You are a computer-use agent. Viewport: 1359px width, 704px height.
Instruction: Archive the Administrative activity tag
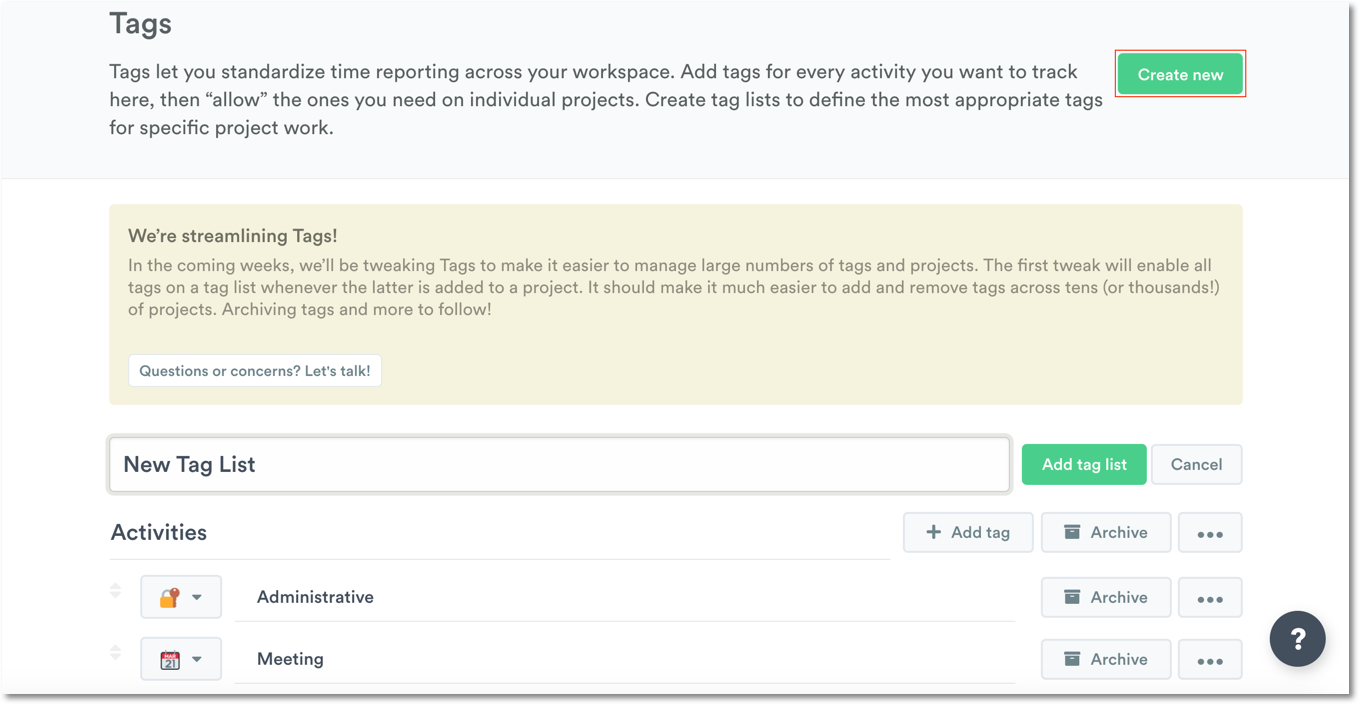click(1105, 597)
